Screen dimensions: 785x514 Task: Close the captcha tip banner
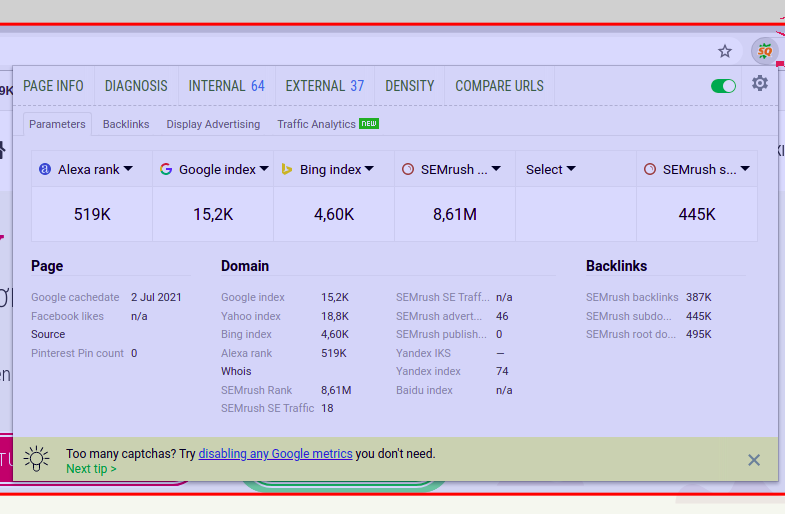pos(754,460)
